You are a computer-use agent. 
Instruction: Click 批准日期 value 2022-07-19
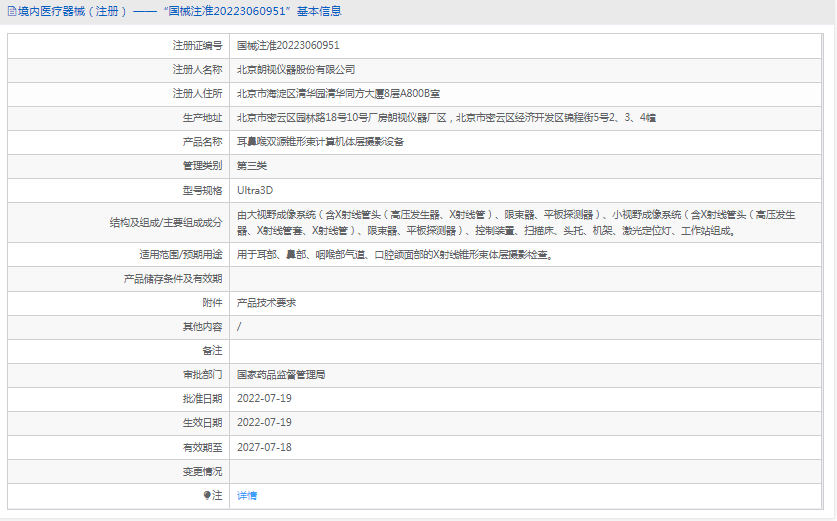click(x=264, y=399)
